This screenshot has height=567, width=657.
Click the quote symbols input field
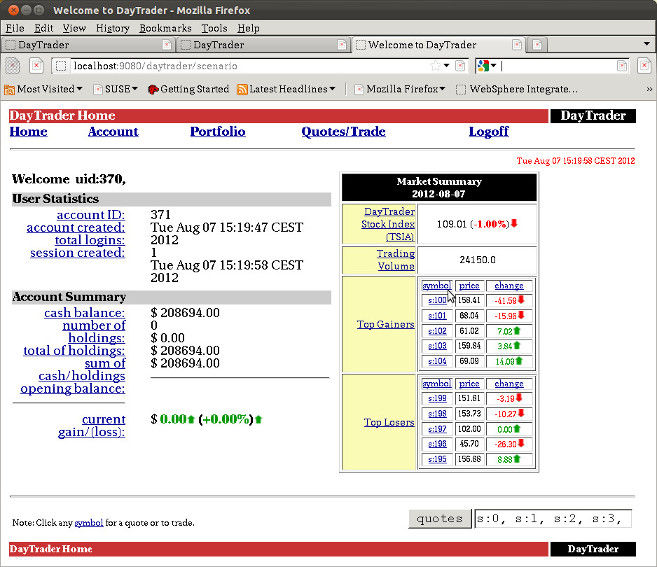point(552,518)
